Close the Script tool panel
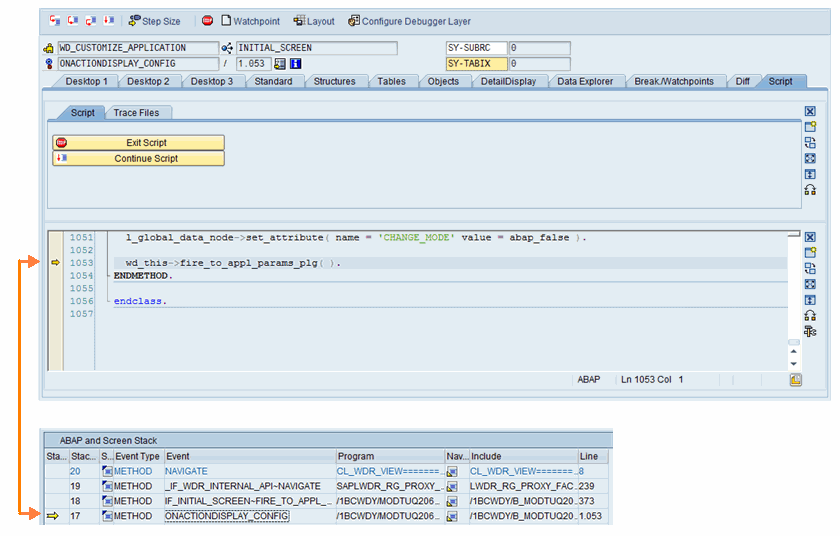This screenshot has width=840, height=536. [810, 112]
